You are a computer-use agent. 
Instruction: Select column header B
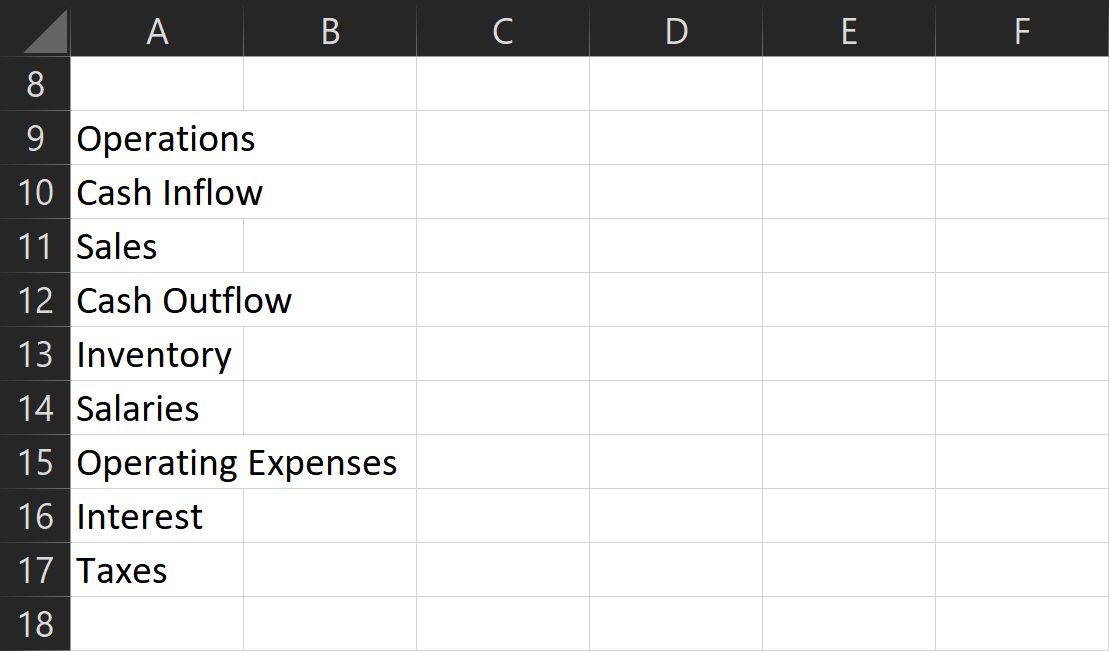pos(330,30)
